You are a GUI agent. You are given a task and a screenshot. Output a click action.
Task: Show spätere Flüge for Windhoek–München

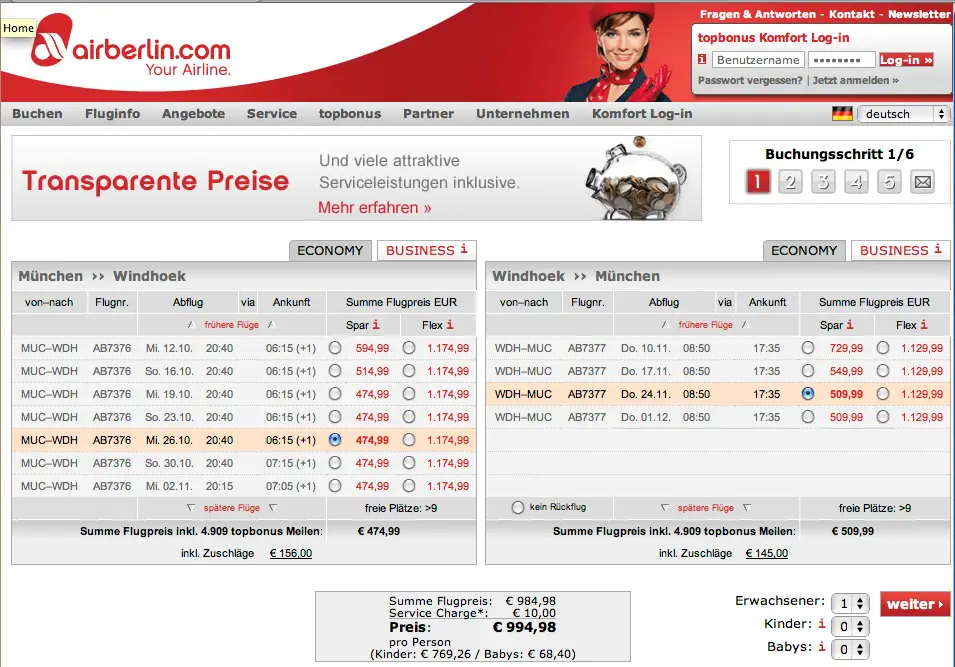[706, 508]
